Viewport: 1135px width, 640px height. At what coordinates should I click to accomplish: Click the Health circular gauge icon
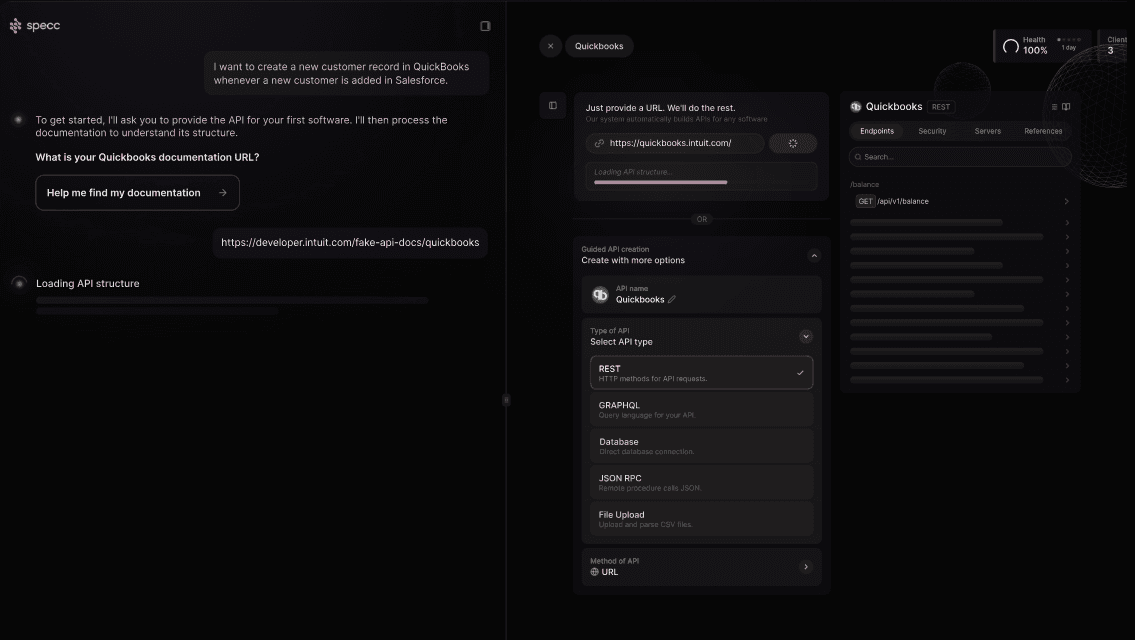tap(1010, 46)
